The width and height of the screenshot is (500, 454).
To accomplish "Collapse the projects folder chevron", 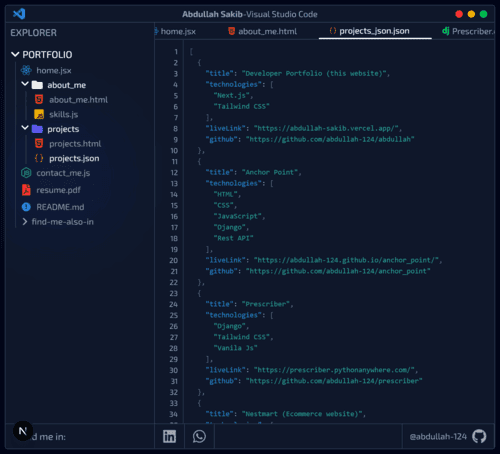I will pos(25,128).
